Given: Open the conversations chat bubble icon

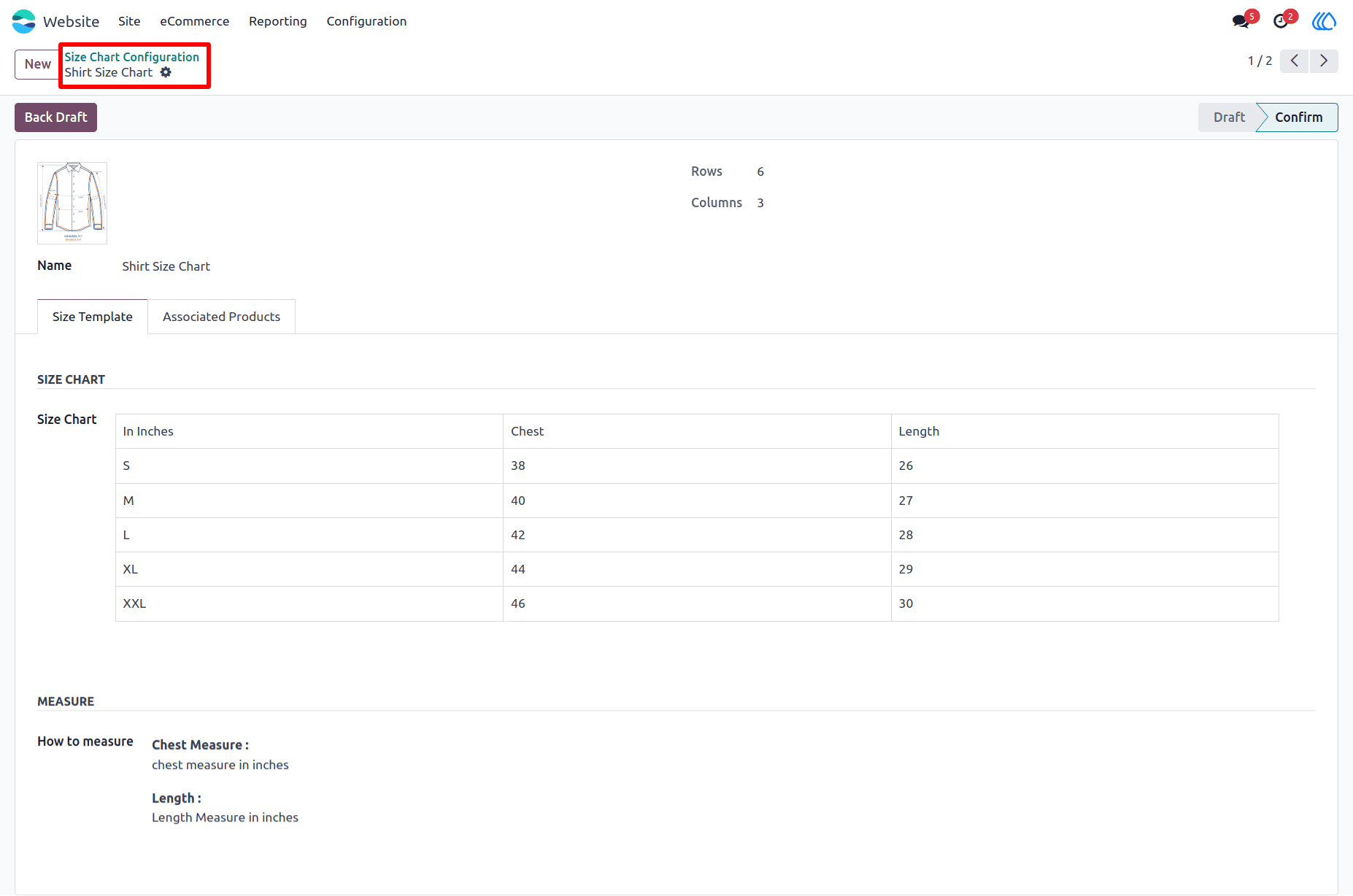Looking at the screenshot, I should (x=1240, y=21).
